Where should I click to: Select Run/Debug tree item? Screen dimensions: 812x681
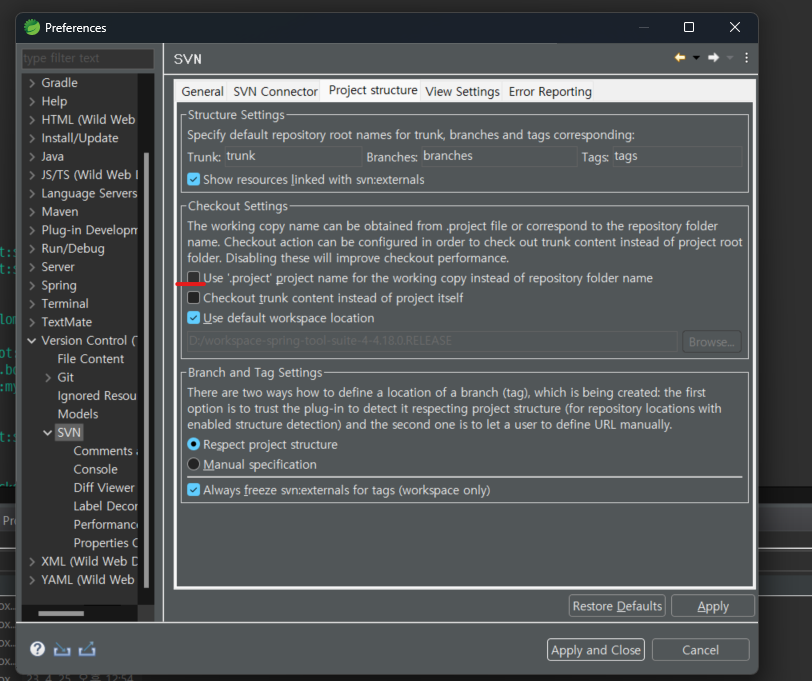click(x=72, y=249)
